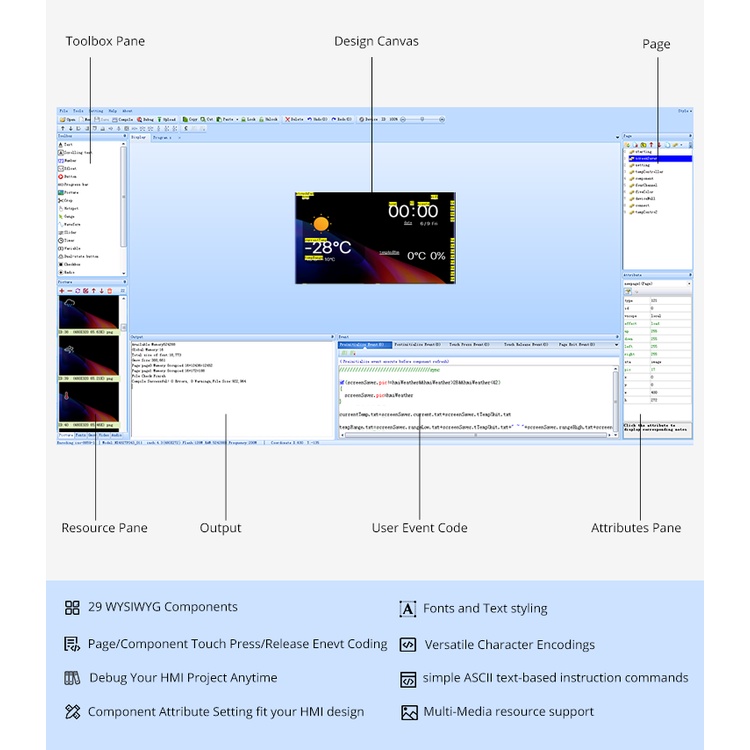750x750 pixels.
Task: Select the tempController page in Page list
Action: [647, 171]
